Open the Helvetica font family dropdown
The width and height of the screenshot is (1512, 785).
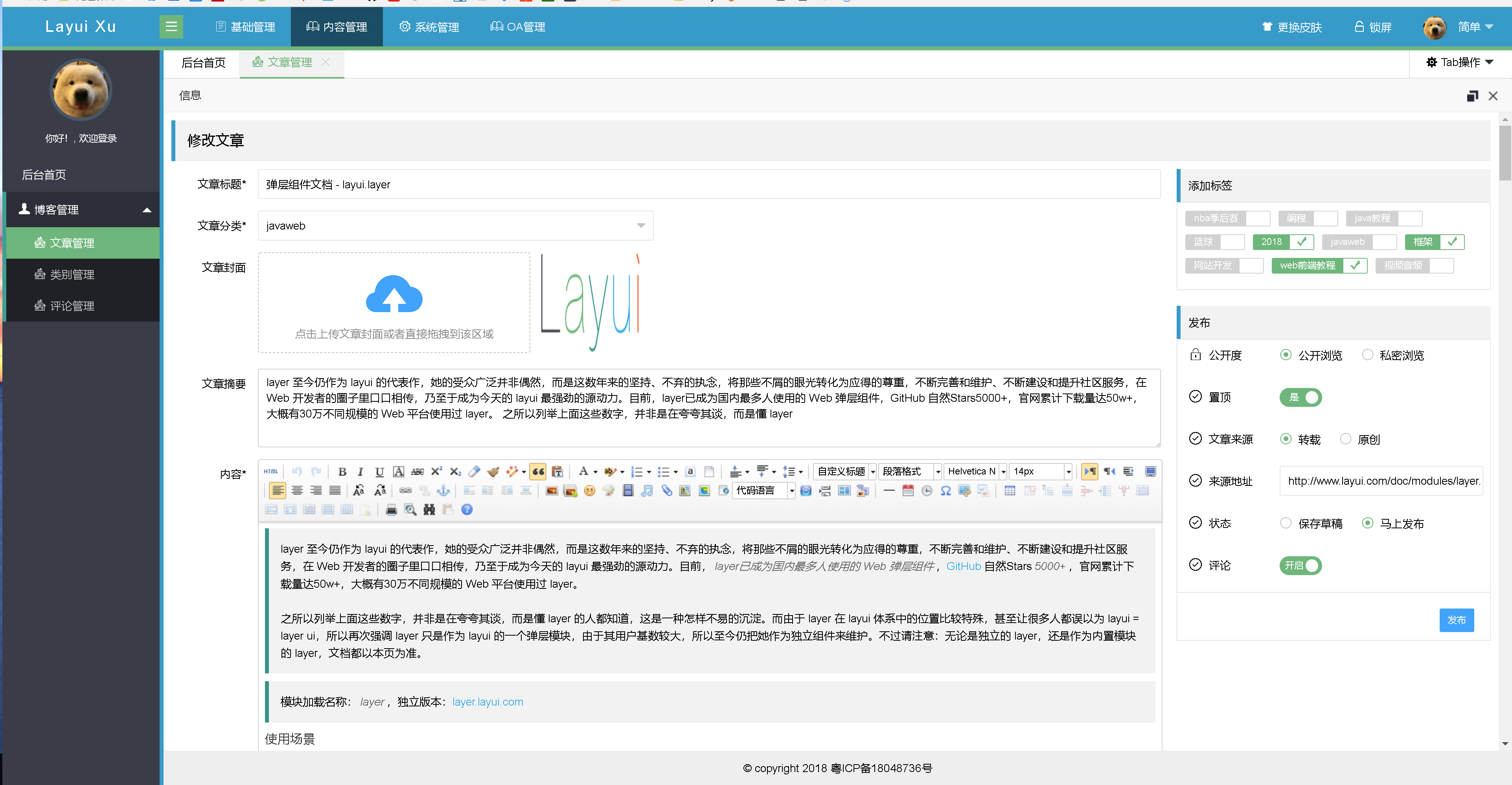coord(975,472)
